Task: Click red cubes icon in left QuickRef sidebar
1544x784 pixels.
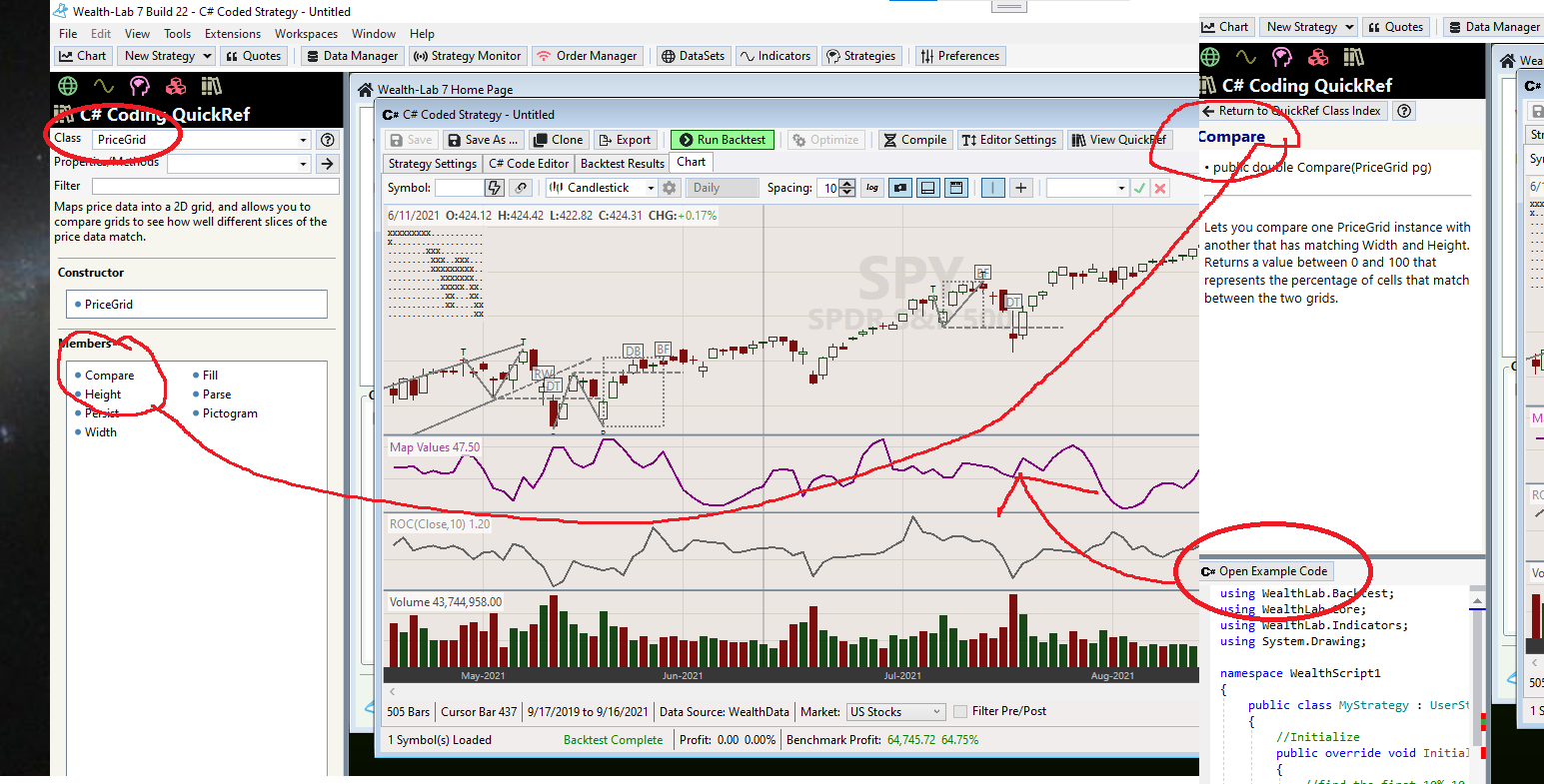Action: click(x=176, y=86)
